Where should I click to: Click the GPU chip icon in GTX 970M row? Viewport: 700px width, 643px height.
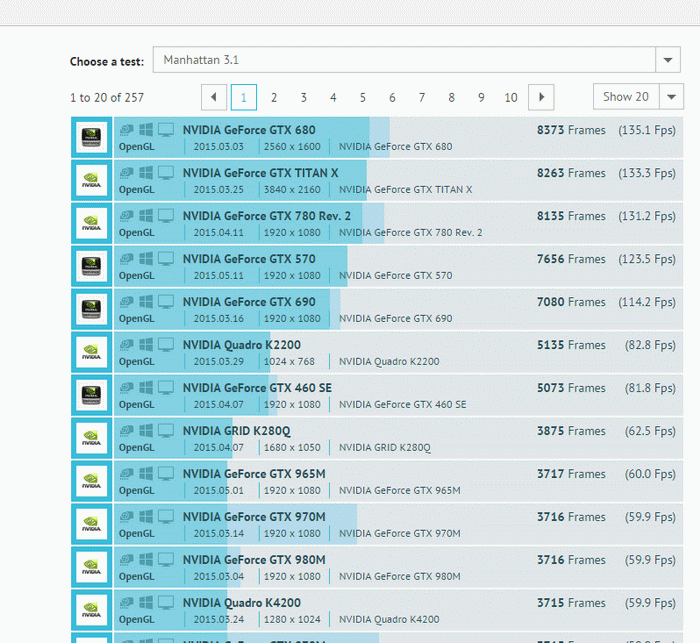(126, 516)
